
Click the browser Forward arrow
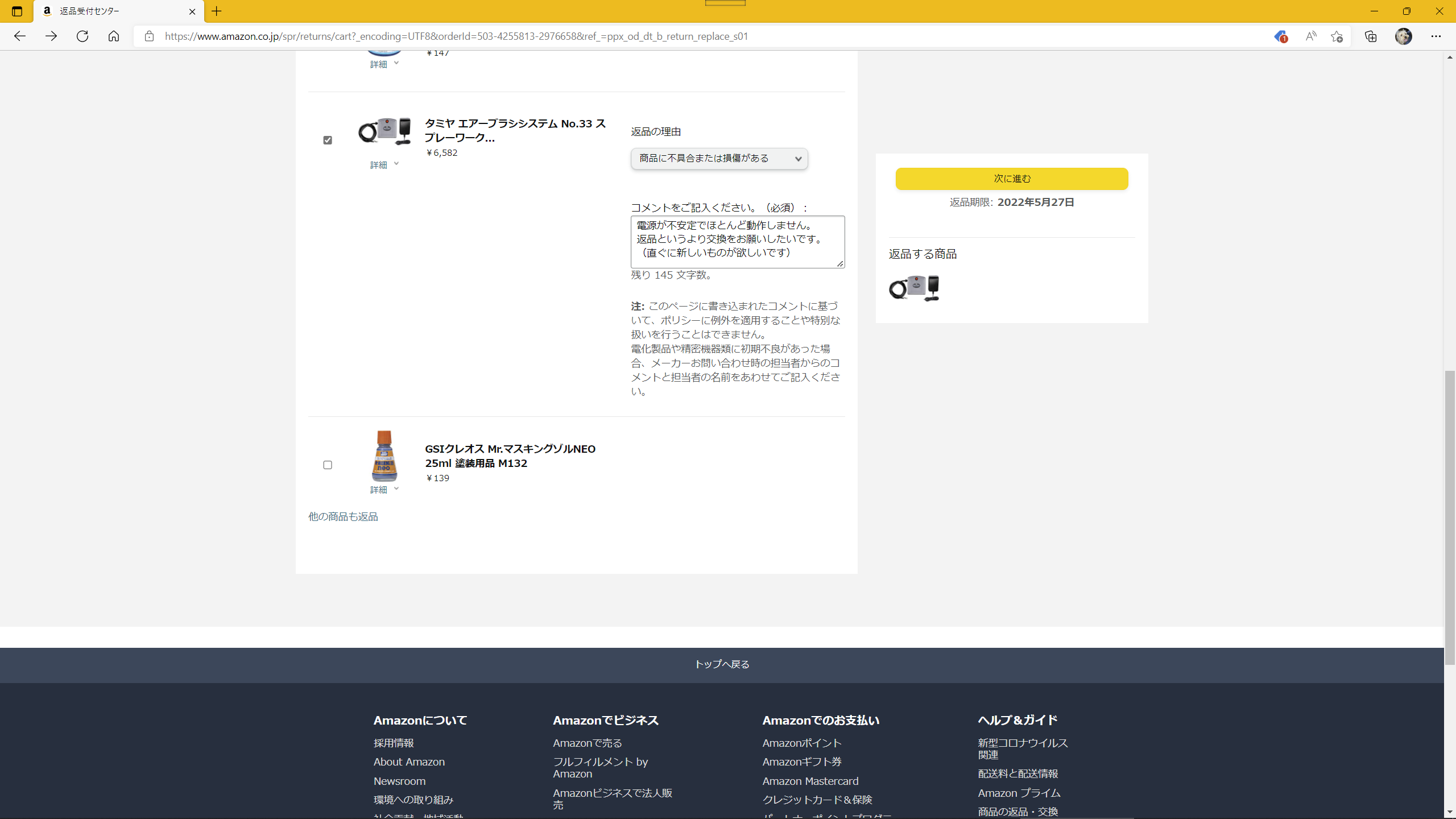(x=51, y=36)
